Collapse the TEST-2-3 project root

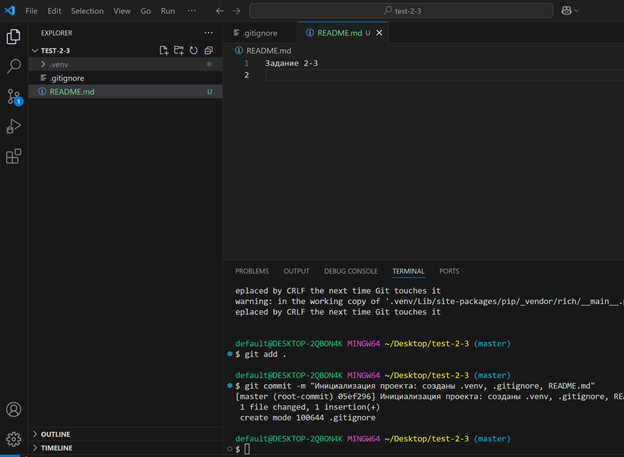54,50
